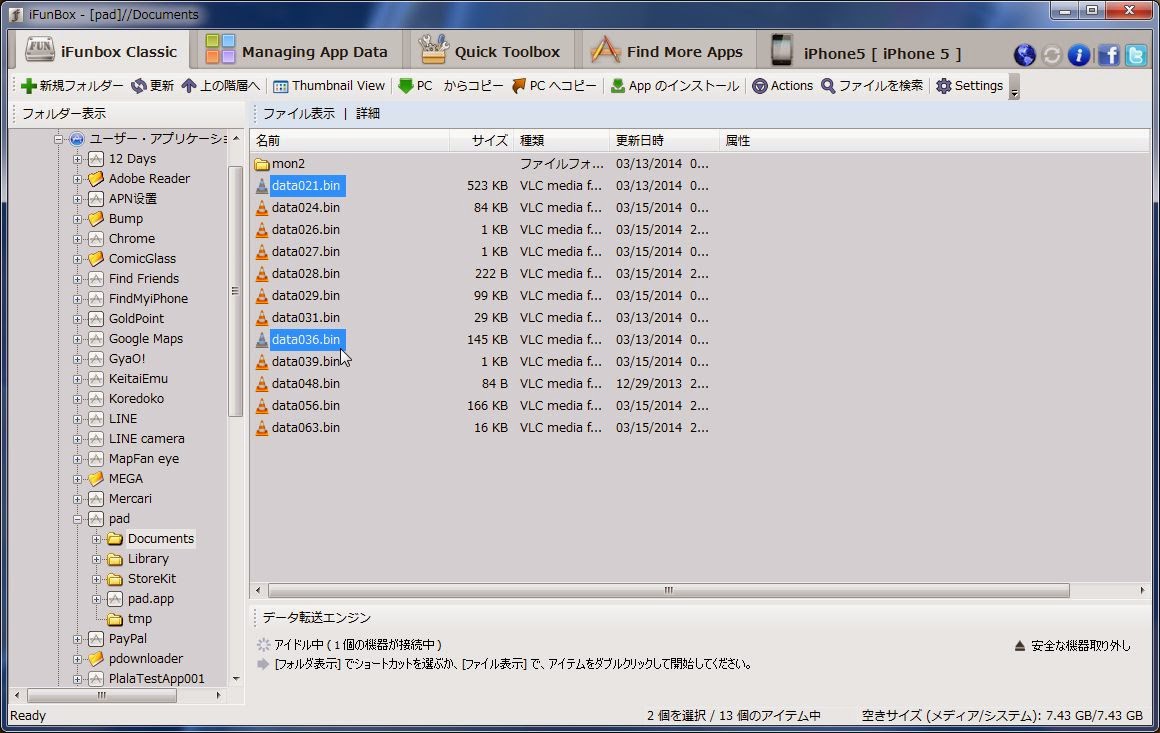
Task: Click 詳細 view link
Action: [x=368, y=113]
